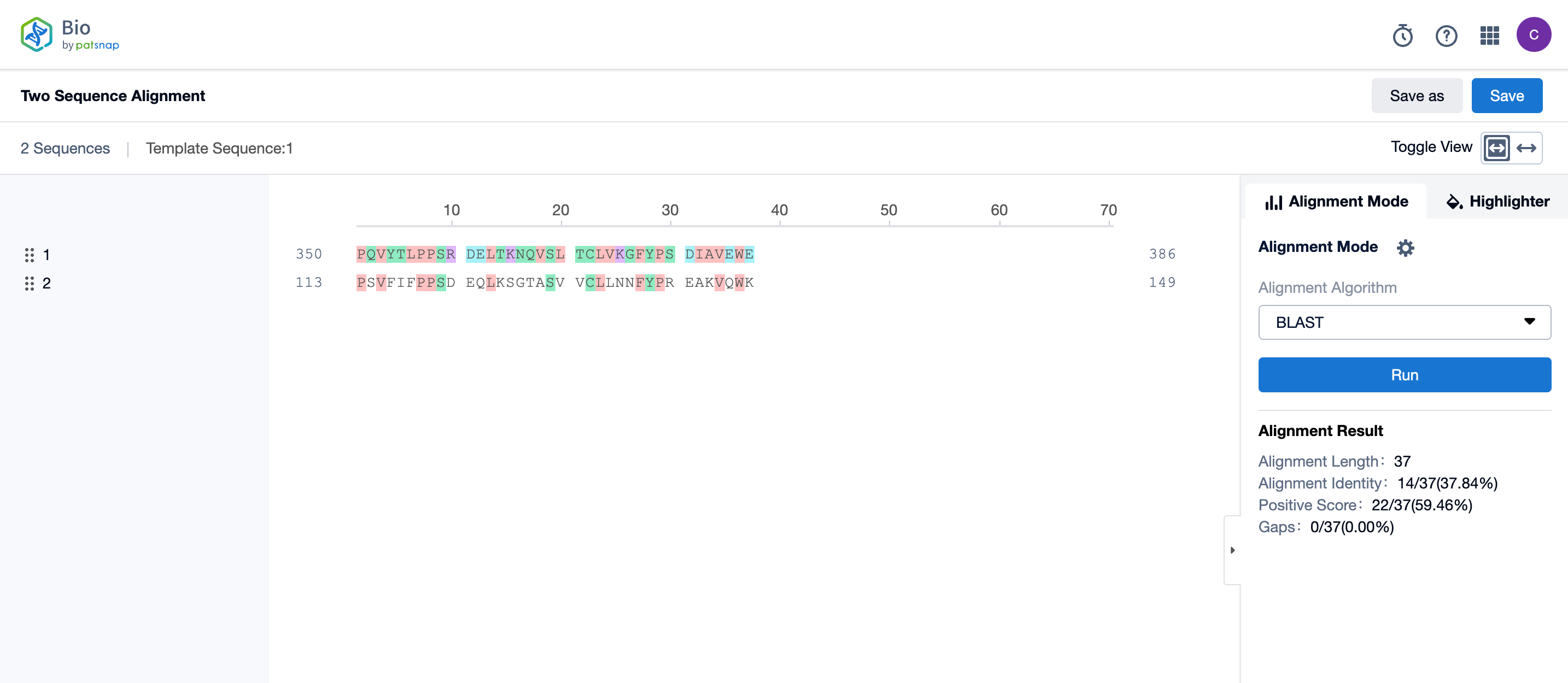
Task: Click the Bio by Patsnap logo icon
Action: coord(37,34)
